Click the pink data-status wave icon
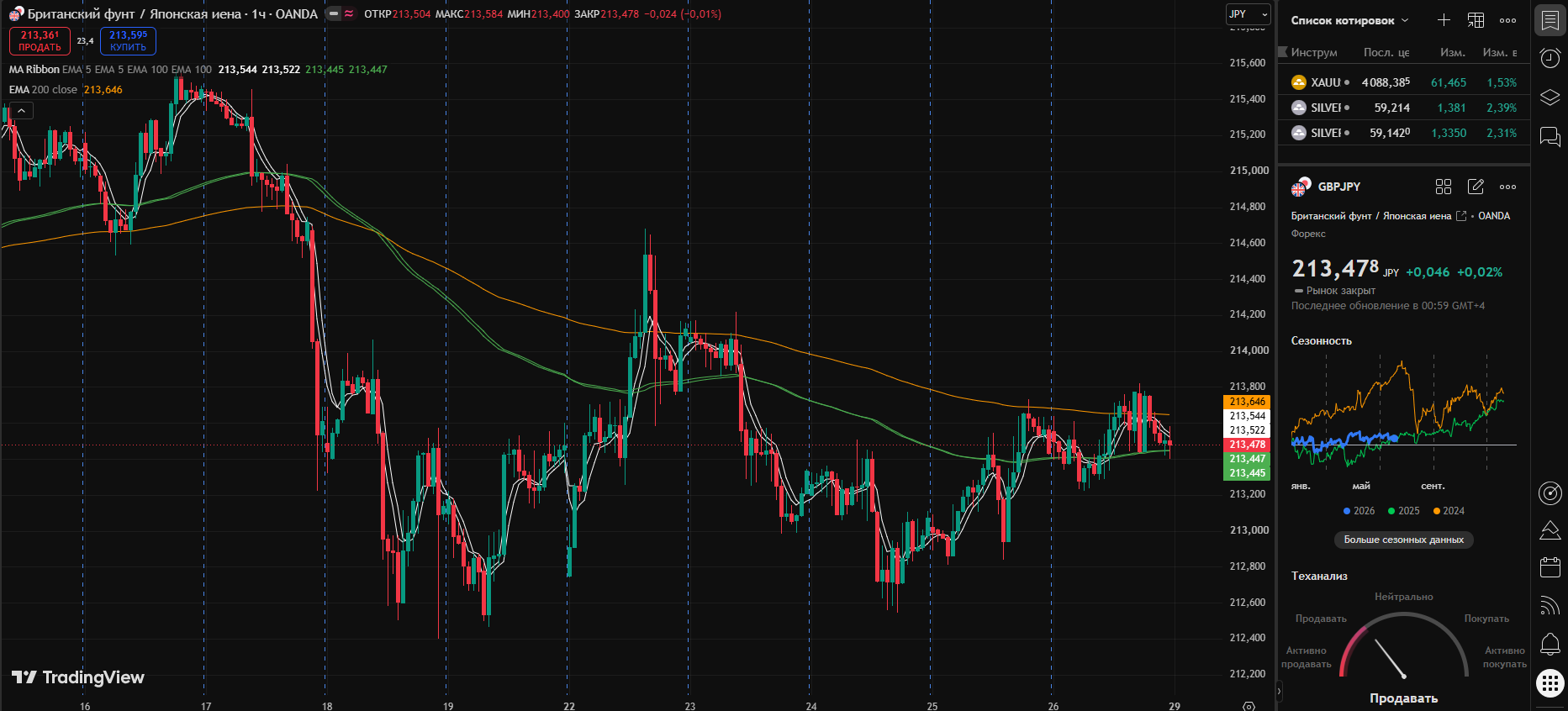Viewport: 1568px width, 711px height. [348, 13]
